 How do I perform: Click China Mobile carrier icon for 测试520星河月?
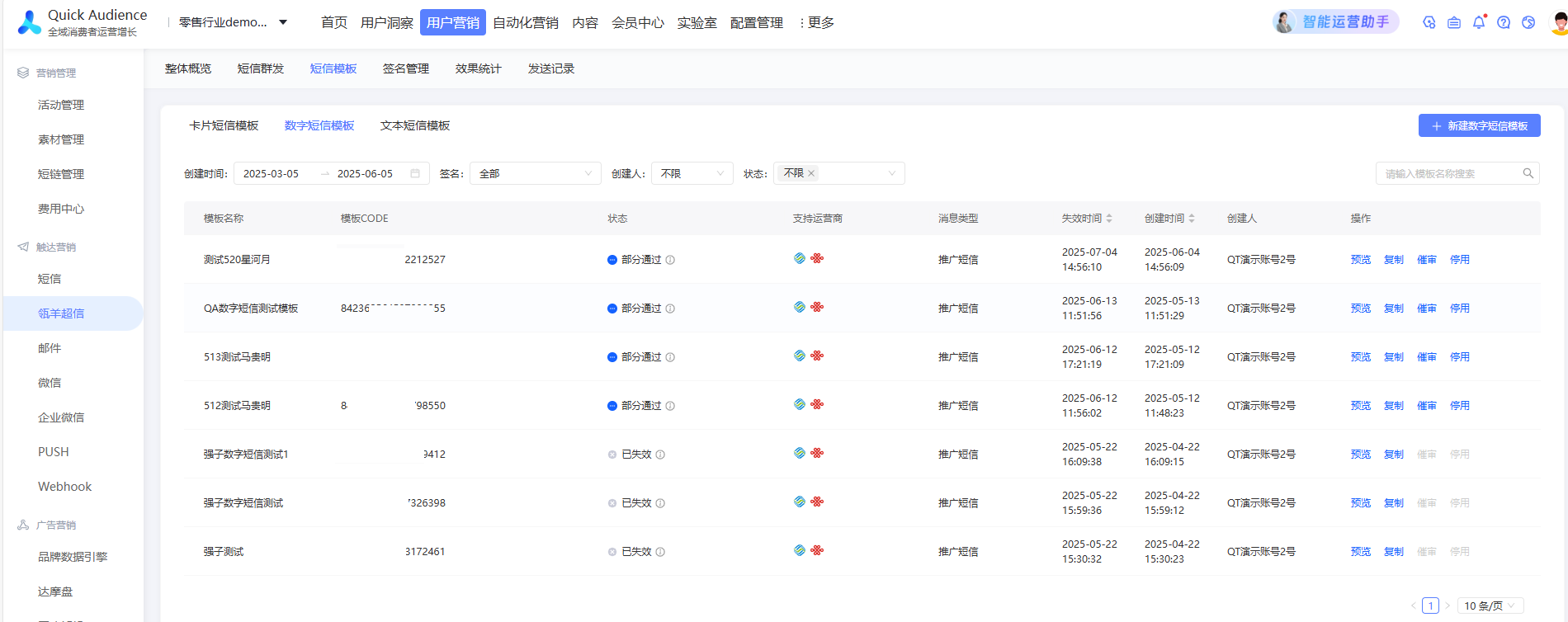pyautogui.click(x=800, y=258)
